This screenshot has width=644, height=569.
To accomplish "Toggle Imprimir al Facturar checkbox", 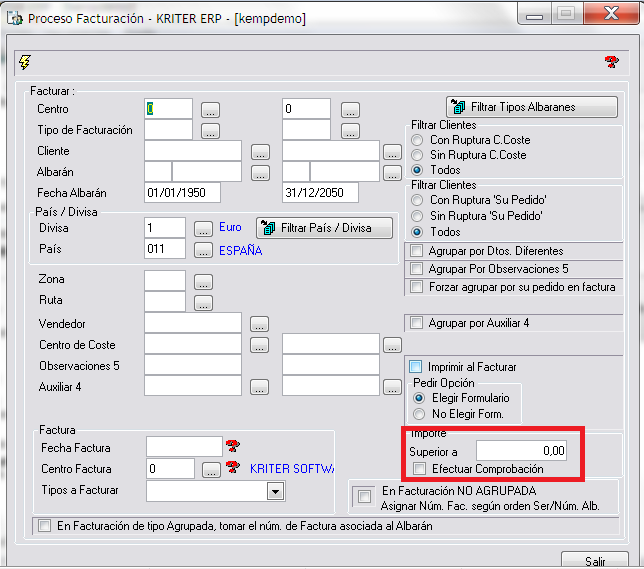I will coord(417,367).
